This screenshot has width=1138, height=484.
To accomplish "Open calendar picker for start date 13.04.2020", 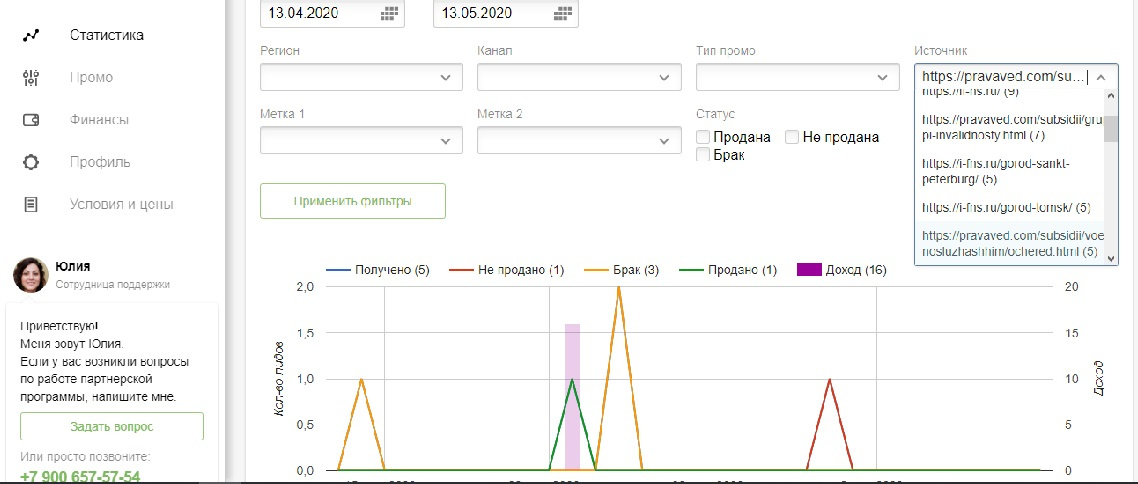I will click(390, 12).
